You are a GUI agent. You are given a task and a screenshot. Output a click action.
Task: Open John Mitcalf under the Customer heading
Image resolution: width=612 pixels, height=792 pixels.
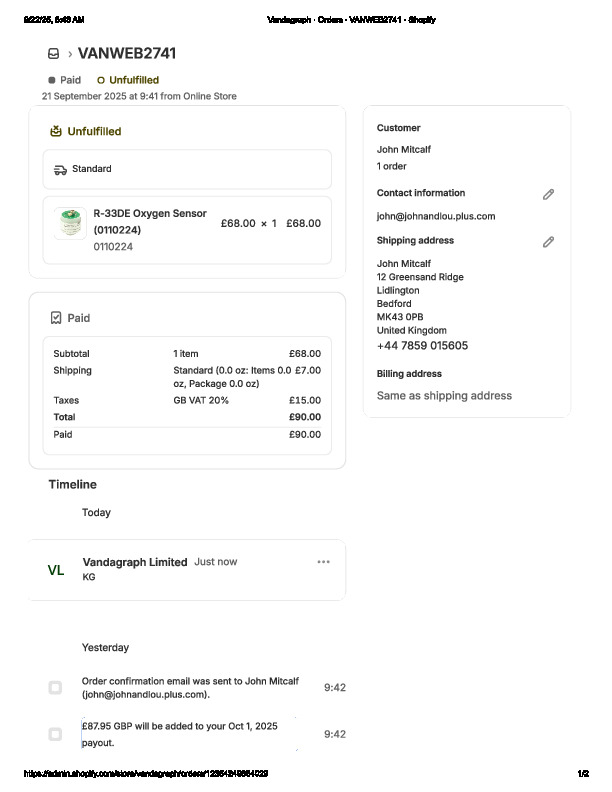click(x=404, y=150)
